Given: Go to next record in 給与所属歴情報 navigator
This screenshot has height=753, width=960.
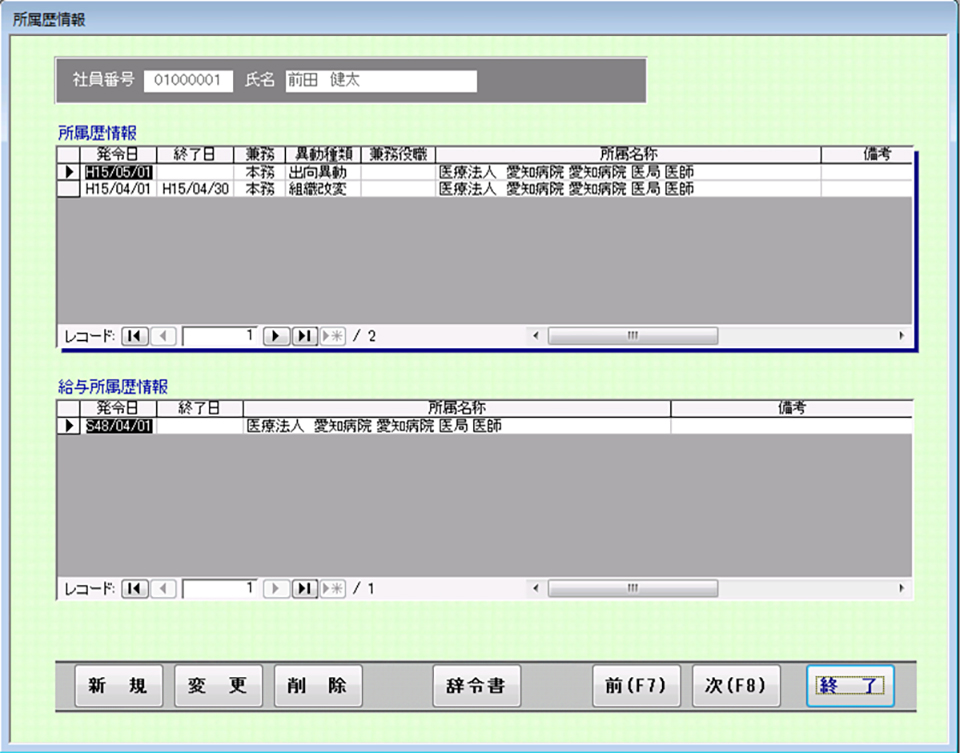Looking at the screenshot, I should pyautogui.click(x=276, y=589).
